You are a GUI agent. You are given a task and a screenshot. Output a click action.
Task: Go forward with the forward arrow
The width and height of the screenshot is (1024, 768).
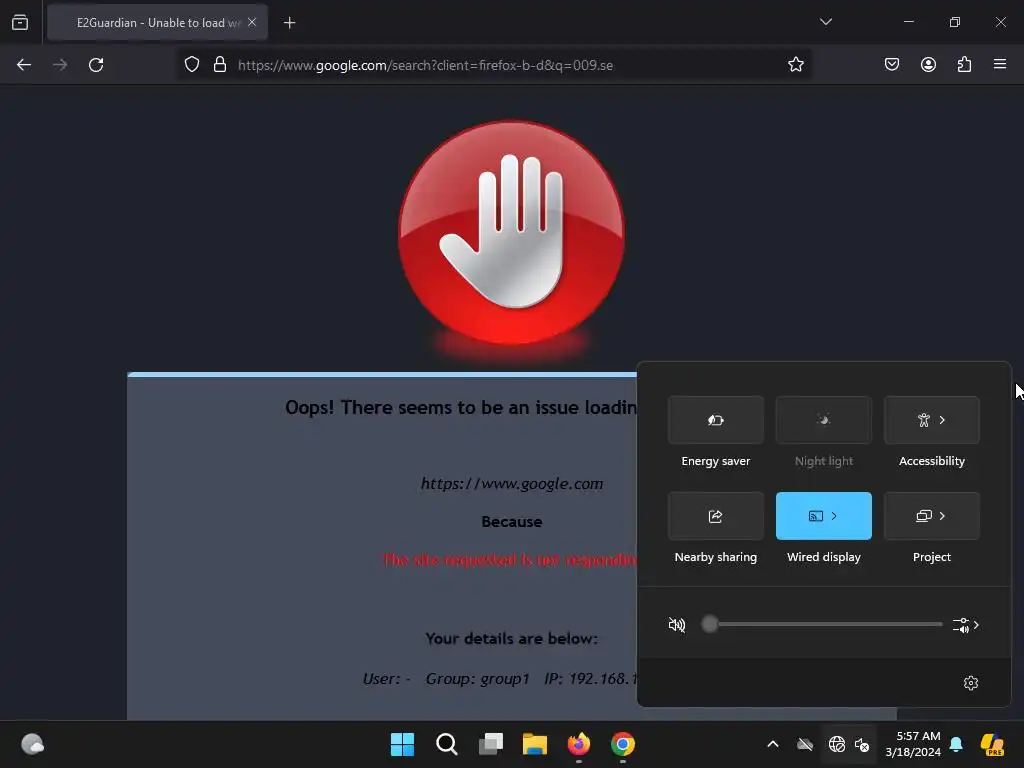tap(60, 65)
